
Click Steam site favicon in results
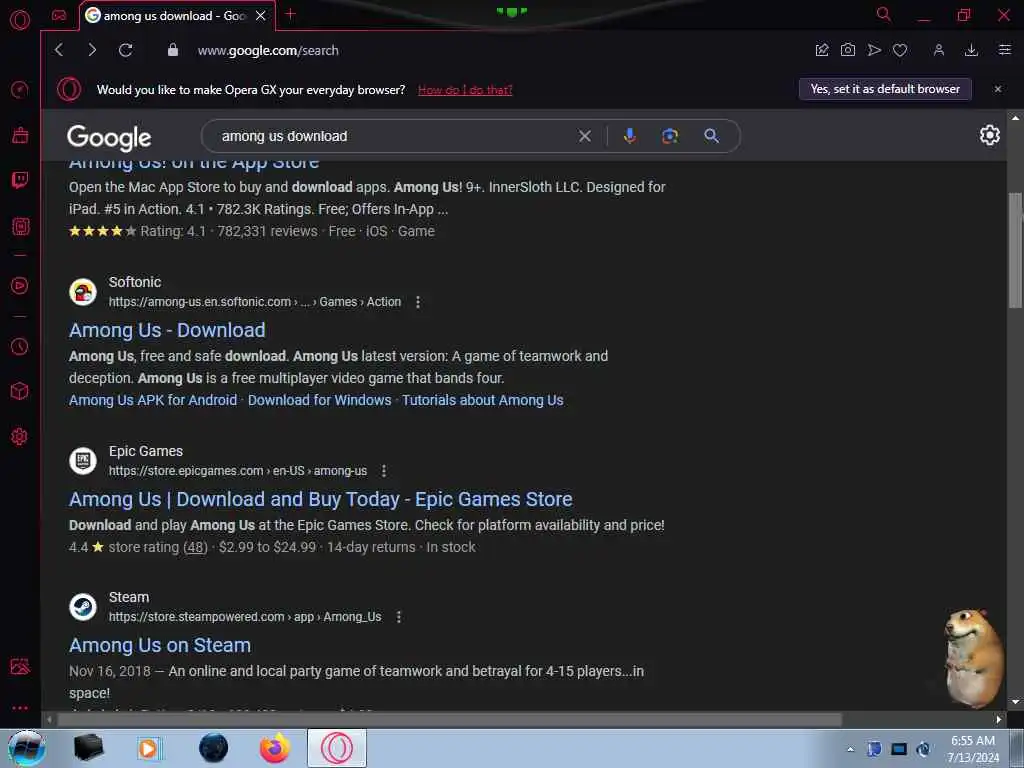[83, 607]
